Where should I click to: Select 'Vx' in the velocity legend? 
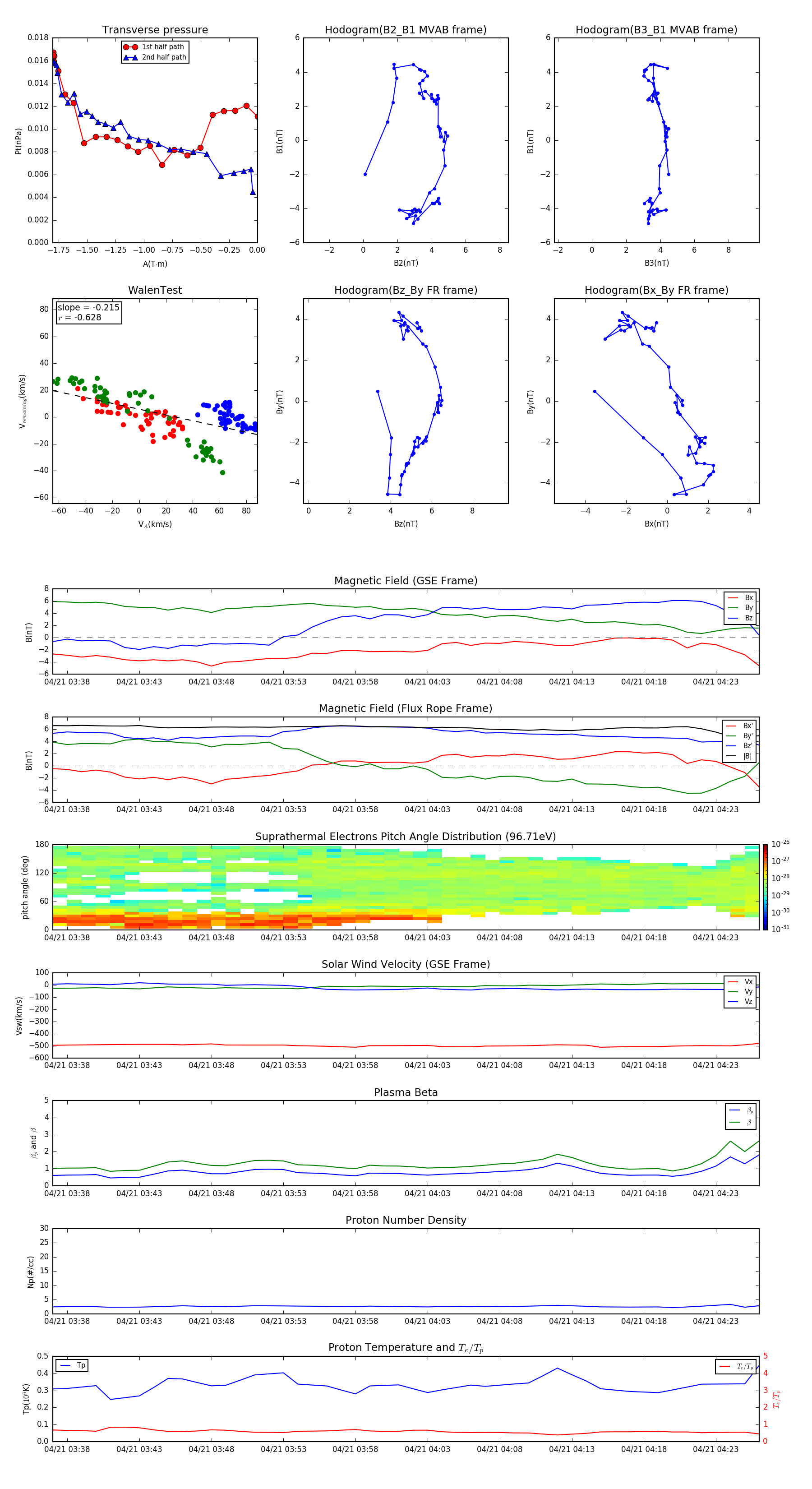[x=740, y=981]
